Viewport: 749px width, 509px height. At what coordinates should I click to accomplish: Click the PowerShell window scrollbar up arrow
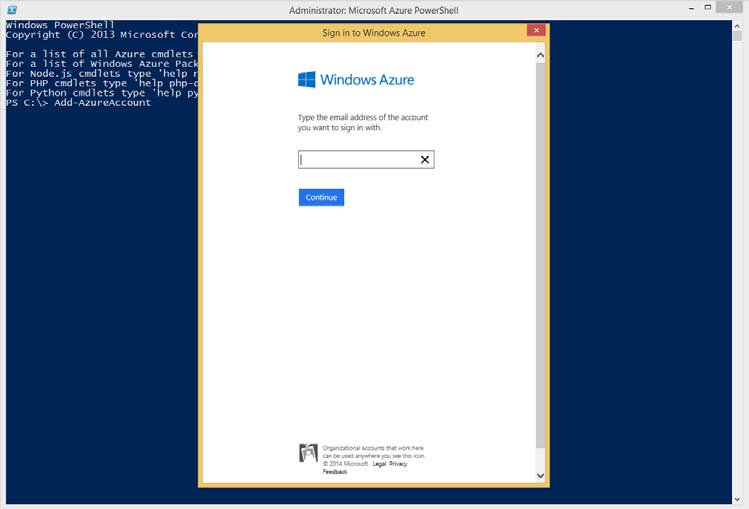pos(736,25)
